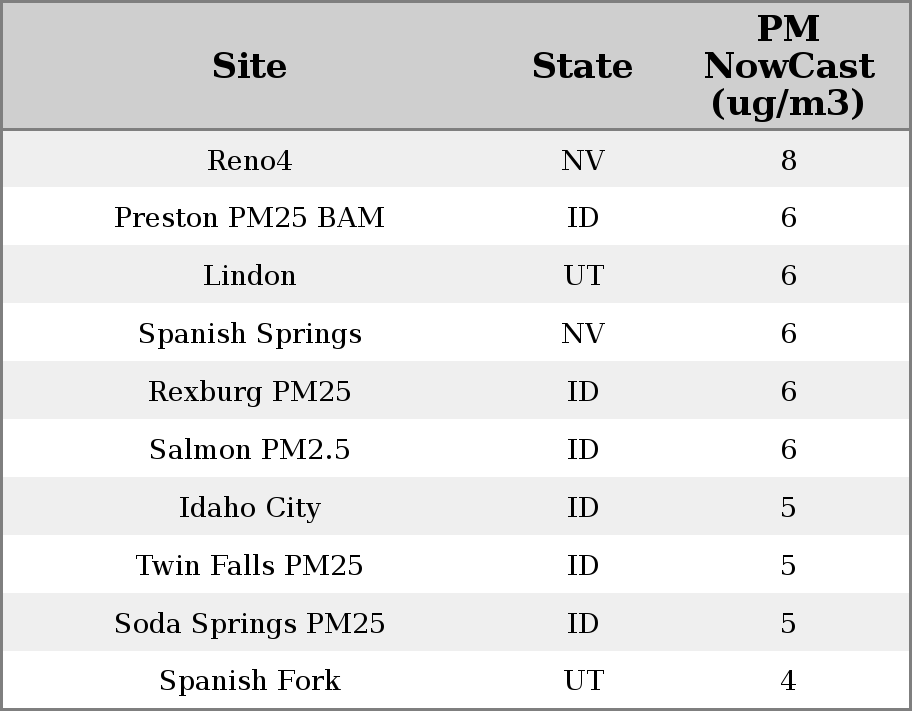Image resolution: width=912 pixels, height=711 pixels.
Task: Click the PM value for Twin Falls PM25
Action: [788, 566]
